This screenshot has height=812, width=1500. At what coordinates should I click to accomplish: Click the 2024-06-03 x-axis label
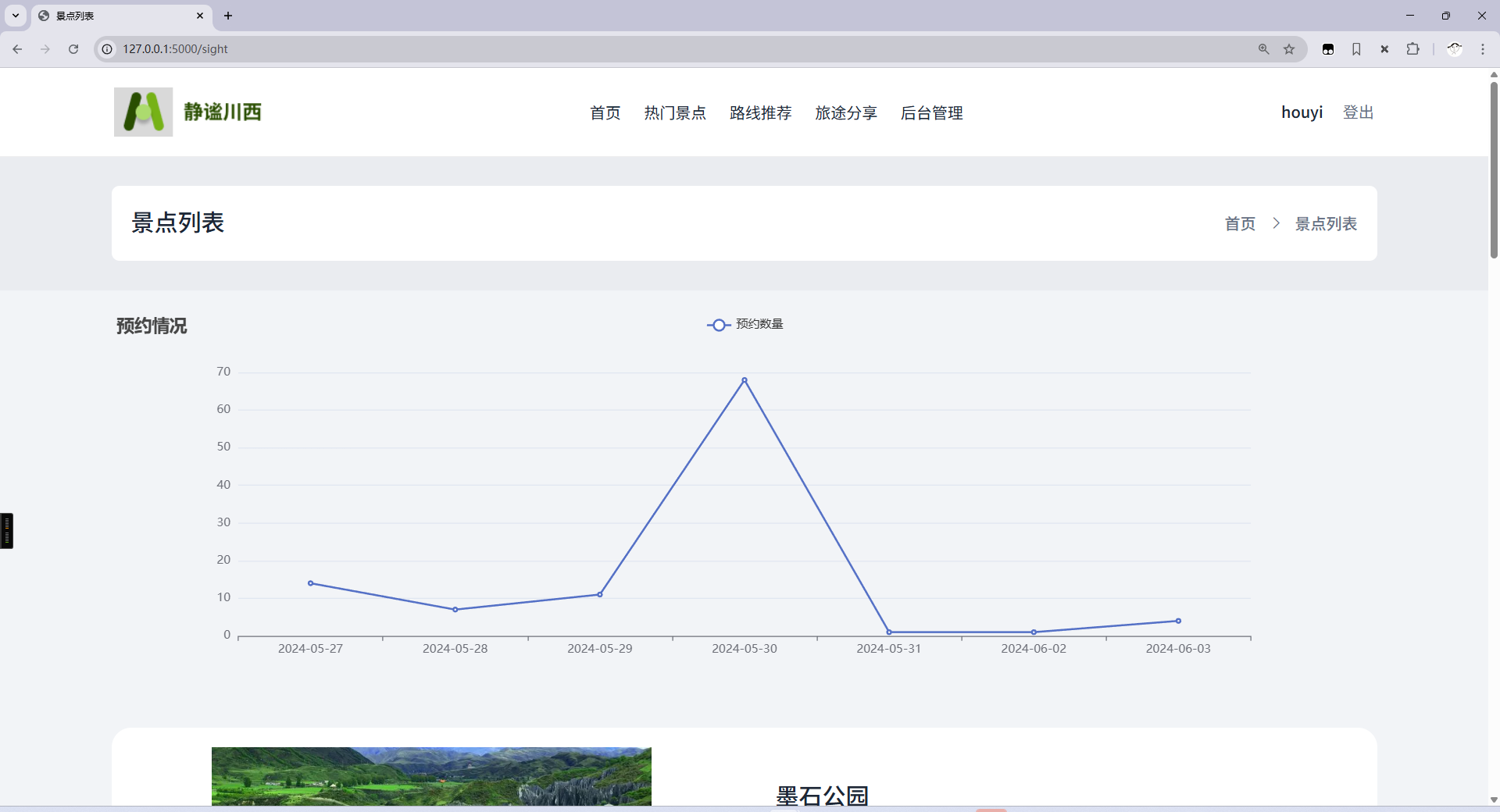pos(1178,649)
